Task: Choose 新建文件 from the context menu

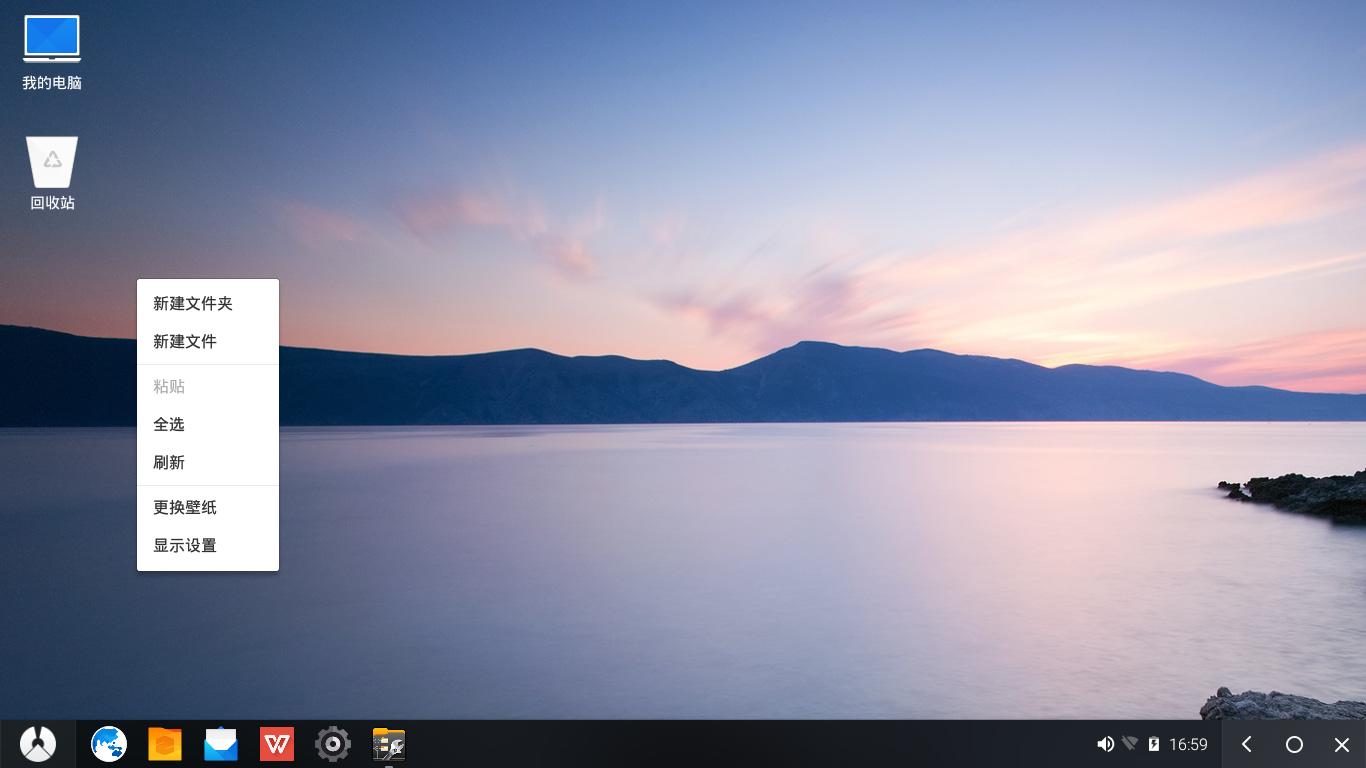Action: pyautogui.click(x=208, y=341)
